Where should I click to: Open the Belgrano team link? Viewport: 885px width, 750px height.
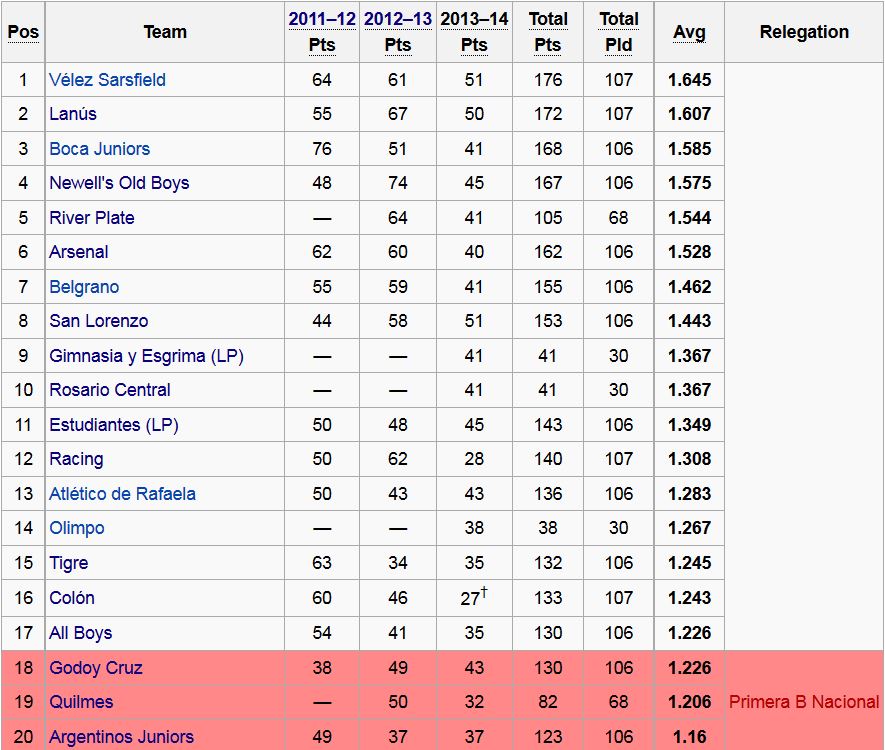[x=84, y=287]
